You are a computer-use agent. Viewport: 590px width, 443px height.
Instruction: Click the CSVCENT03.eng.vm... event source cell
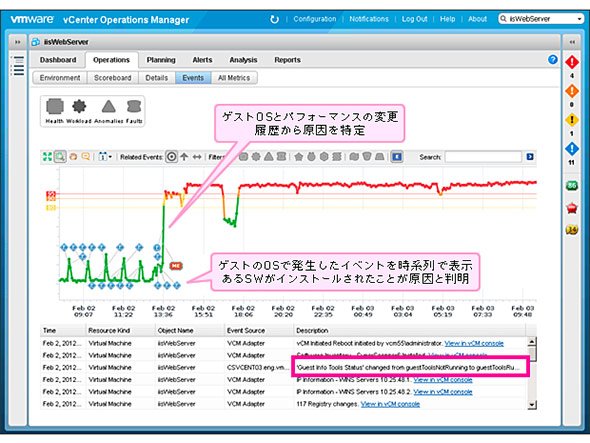pos(258,367)
